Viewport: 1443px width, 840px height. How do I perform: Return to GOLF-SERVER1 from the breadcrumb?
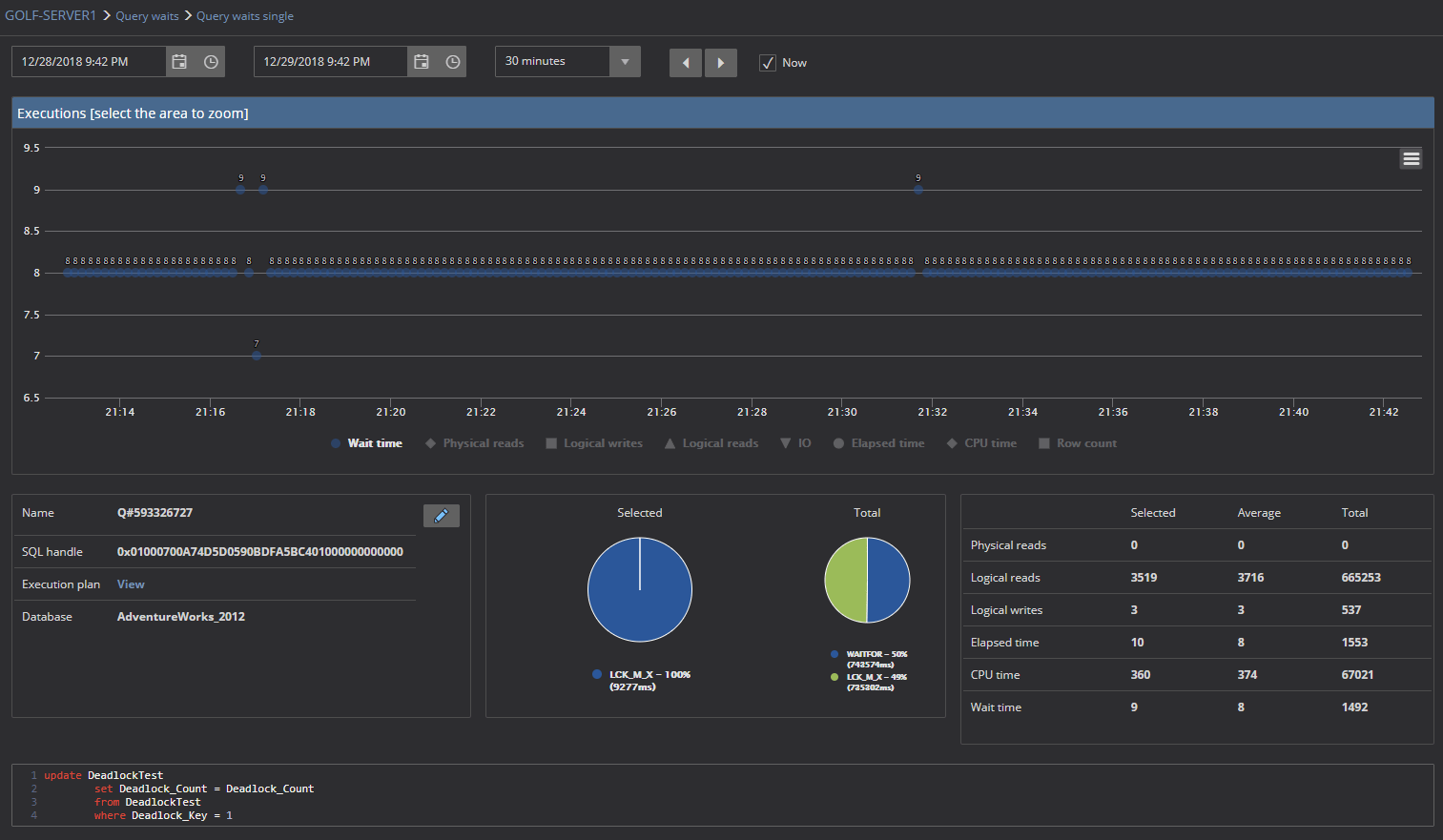click(51, 15)
